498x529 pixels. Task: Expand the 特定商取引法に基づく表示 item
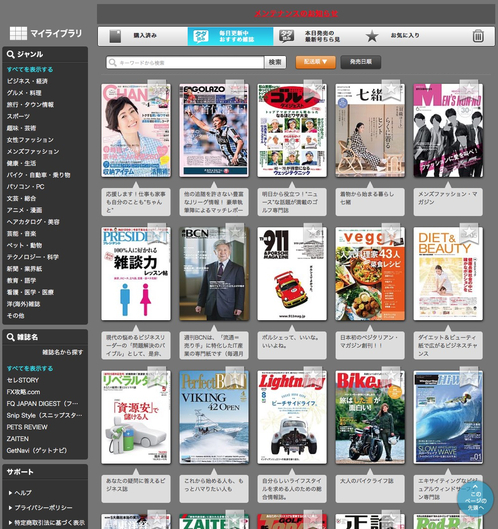tap(47, 522)
